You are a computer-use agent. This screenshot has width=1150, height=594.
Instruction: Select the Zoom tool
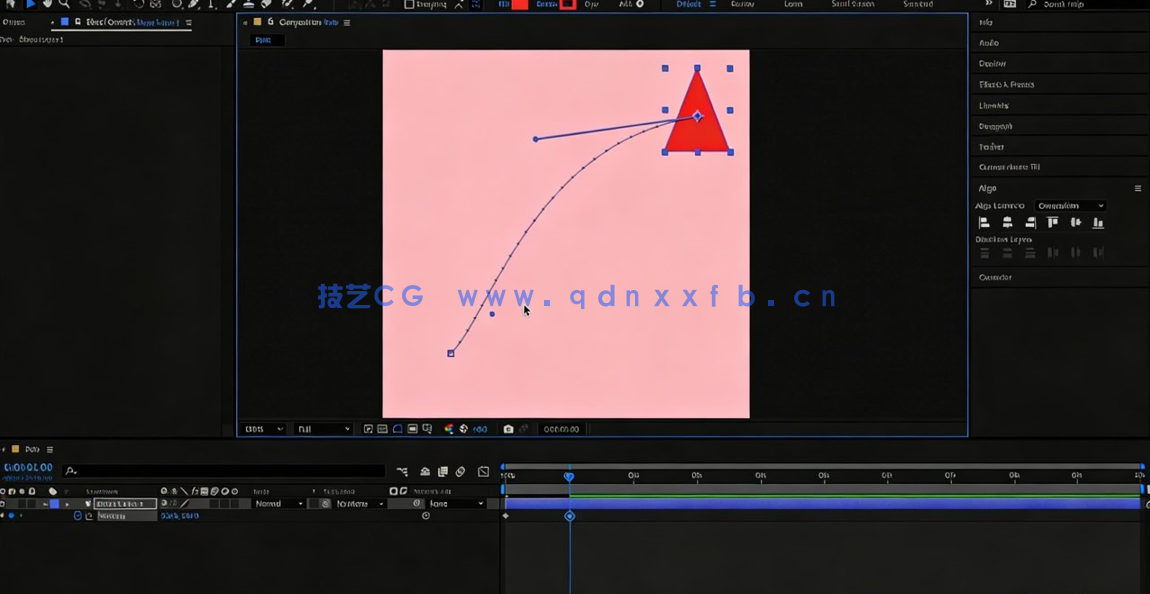[x=64, y=6]
